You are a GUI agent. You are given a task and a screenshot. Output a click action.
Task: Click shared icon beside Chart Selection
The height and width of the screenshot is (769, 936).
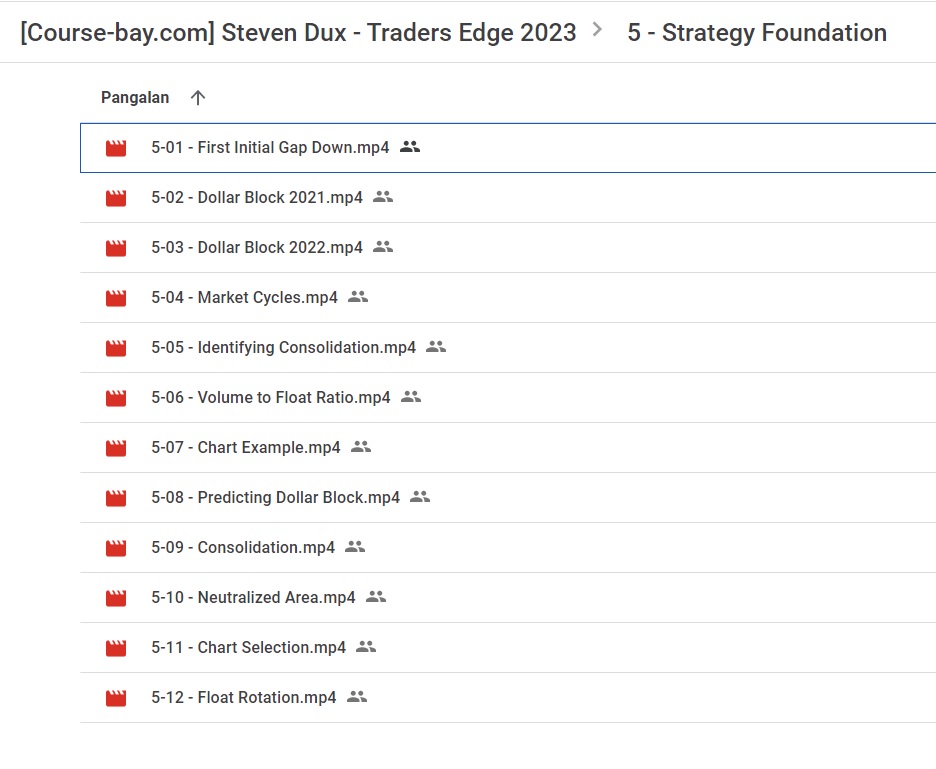point(366,647)
